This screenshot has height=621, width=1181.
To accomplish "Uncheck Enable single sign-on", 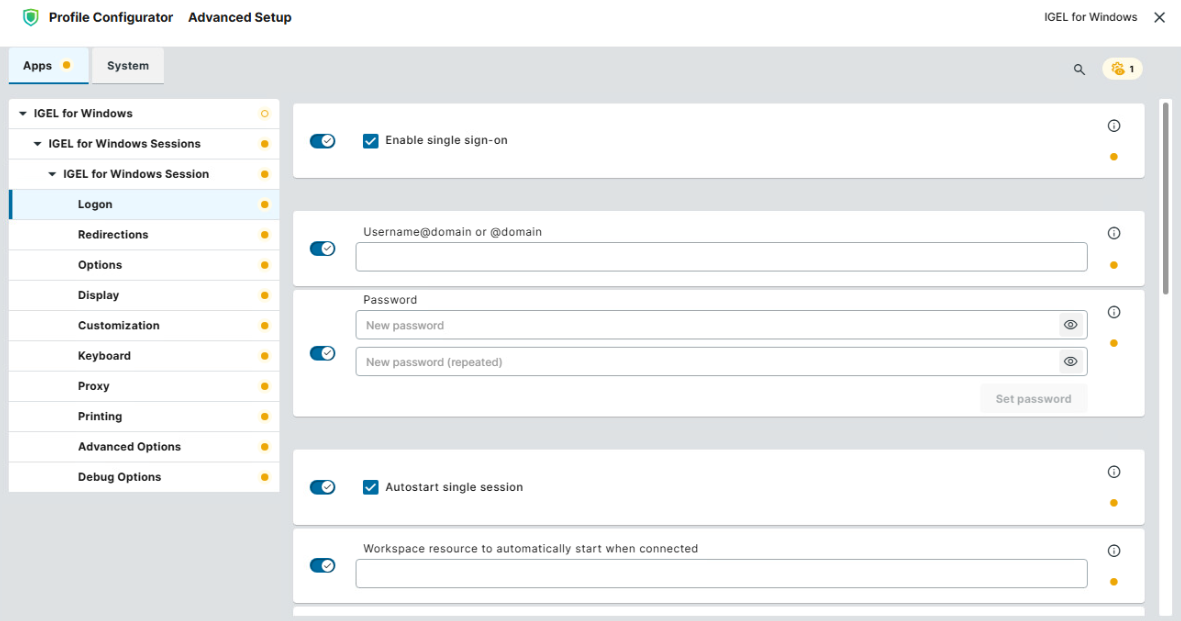I will [370, 140].
